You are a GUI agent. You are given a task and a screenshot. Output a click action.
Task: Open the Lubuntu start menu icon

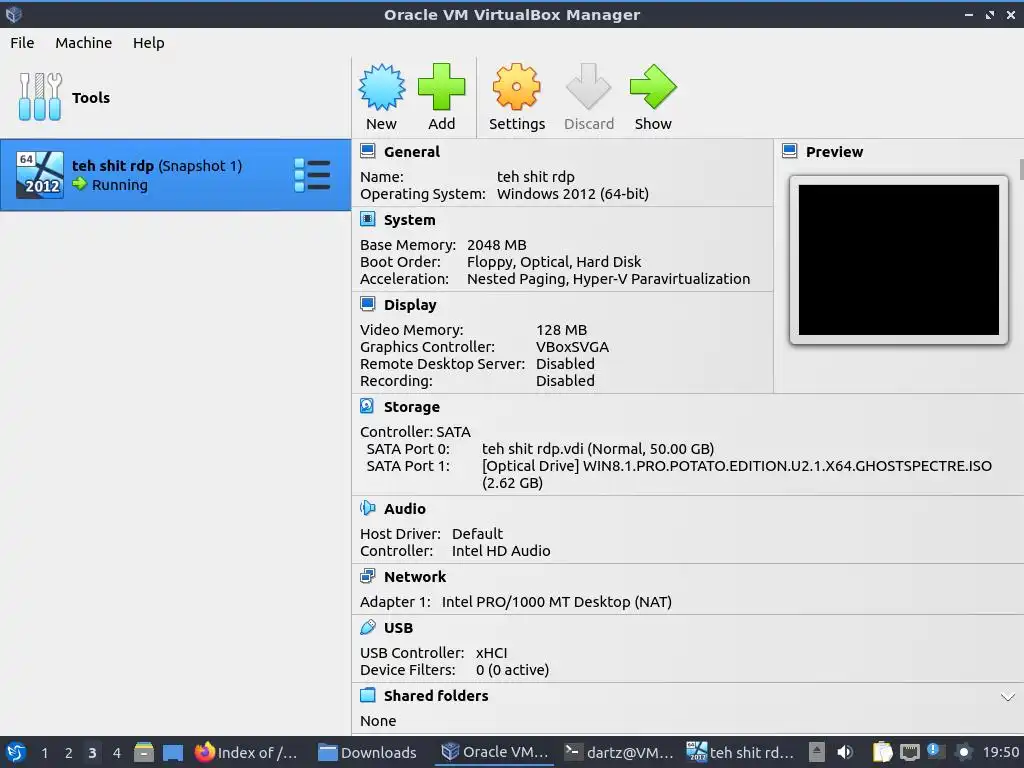pyautogui.click(x=16, y=752)
